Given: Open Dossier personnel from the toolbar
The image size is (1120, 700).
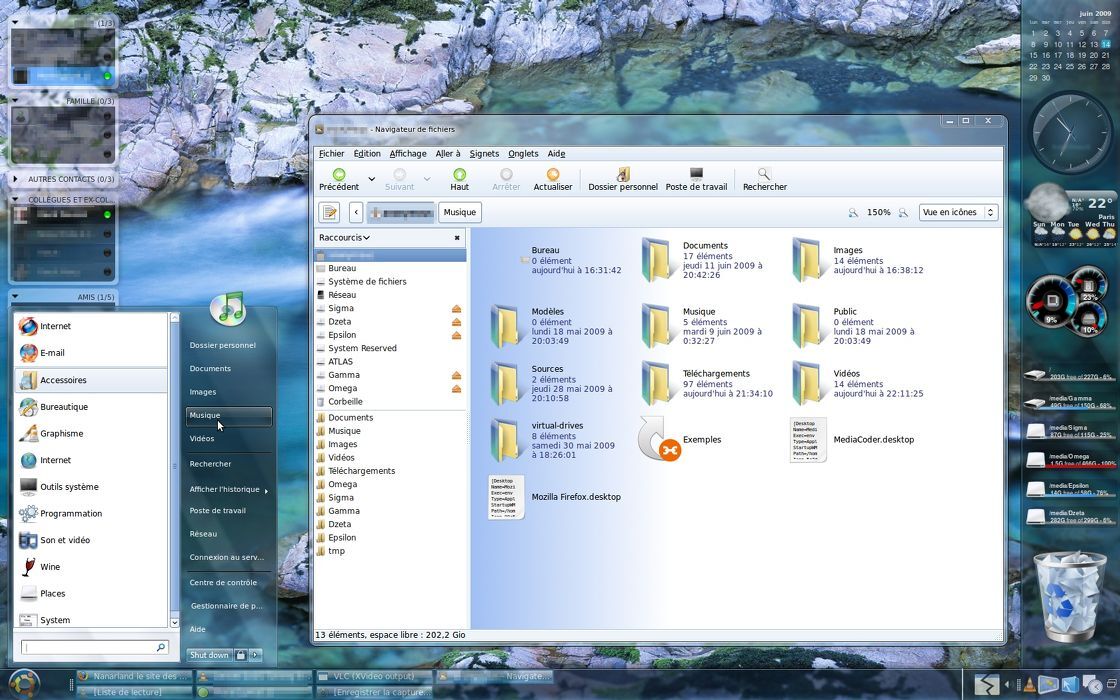Looking at the screenshot, I should 622,175.
